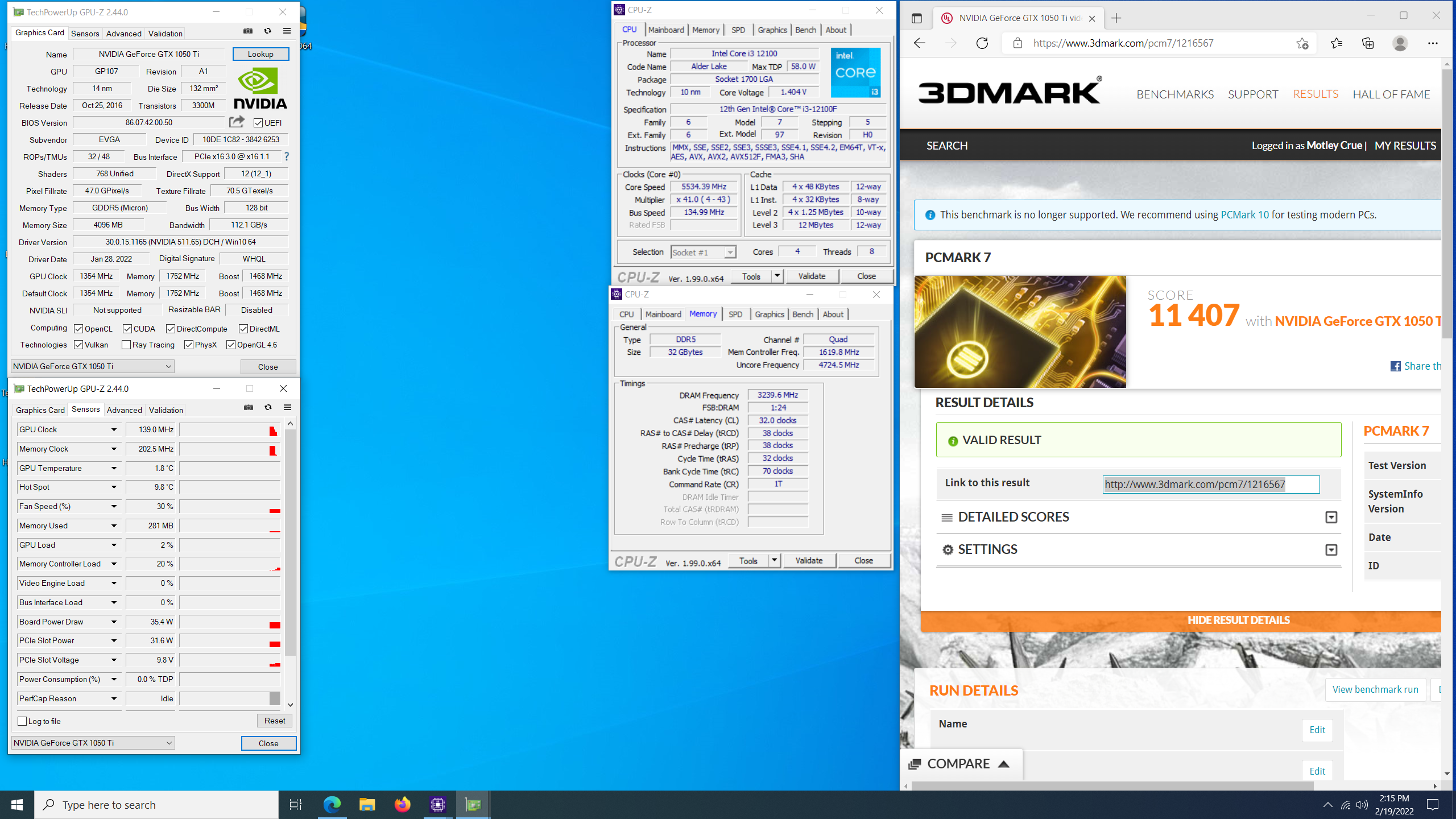Open Mainboard tab in top CPU-Z window
Image resolution: width=1456 pixels, height=819 pixels.
(666, 30)
